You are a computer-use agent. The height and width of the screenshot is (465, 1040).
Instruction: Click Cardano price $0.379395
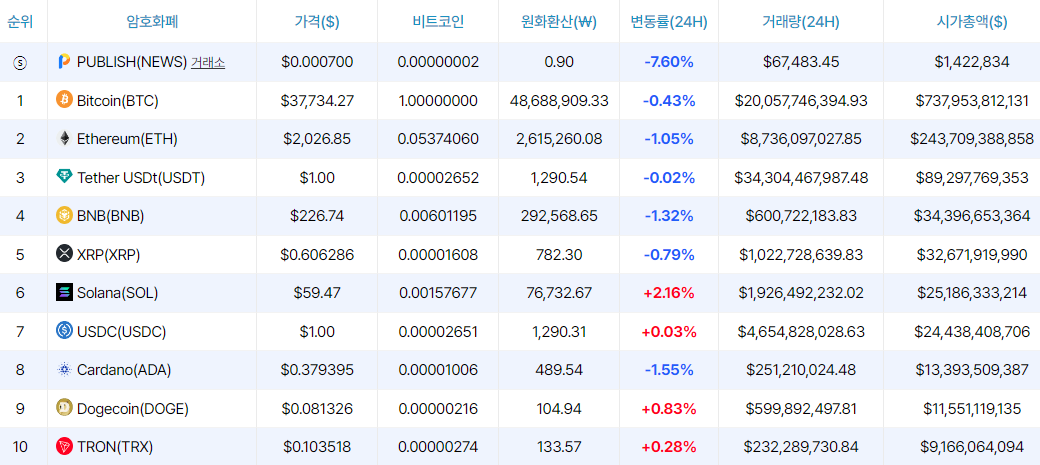click(x=317, y=370)
